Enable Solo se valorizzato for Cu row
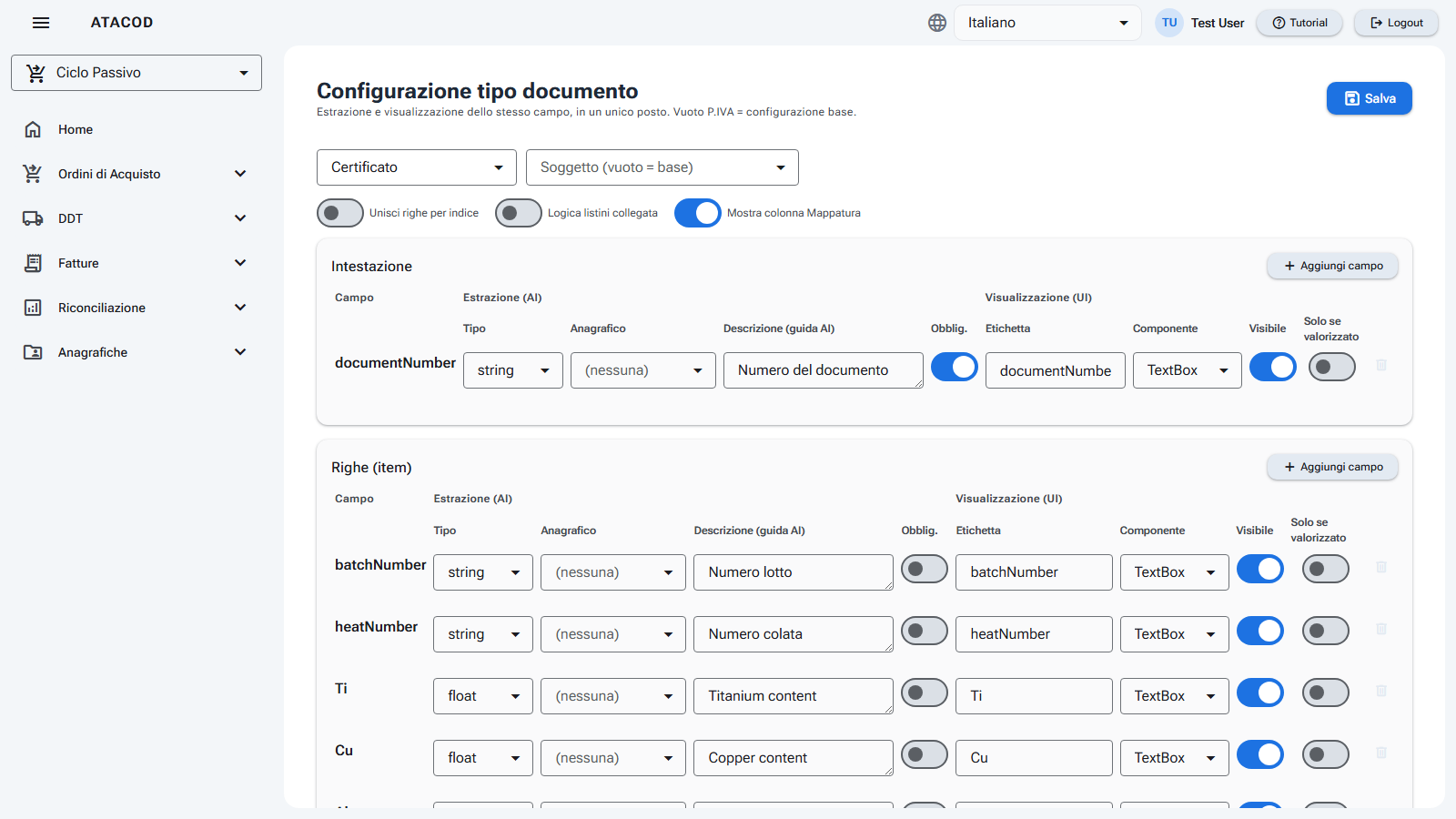This screenshot has height=819, width=1456. [x=1326, y=754]
